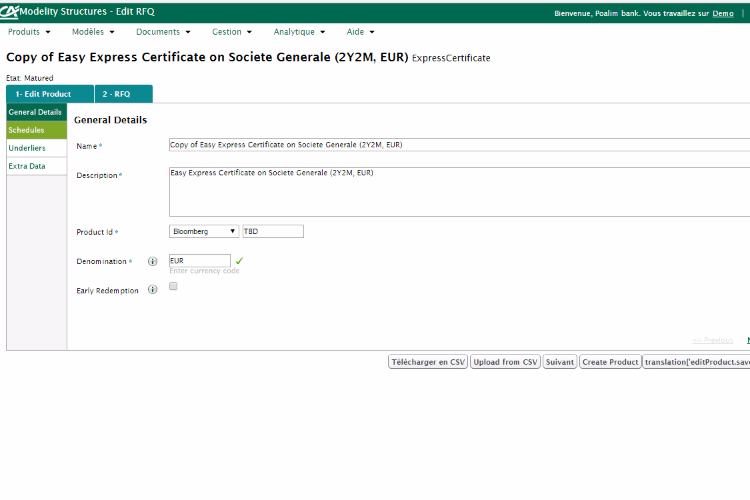The width and height of the screenshot is (750, 500).
Task: Open the Demo link in the header
Action: 723,13
